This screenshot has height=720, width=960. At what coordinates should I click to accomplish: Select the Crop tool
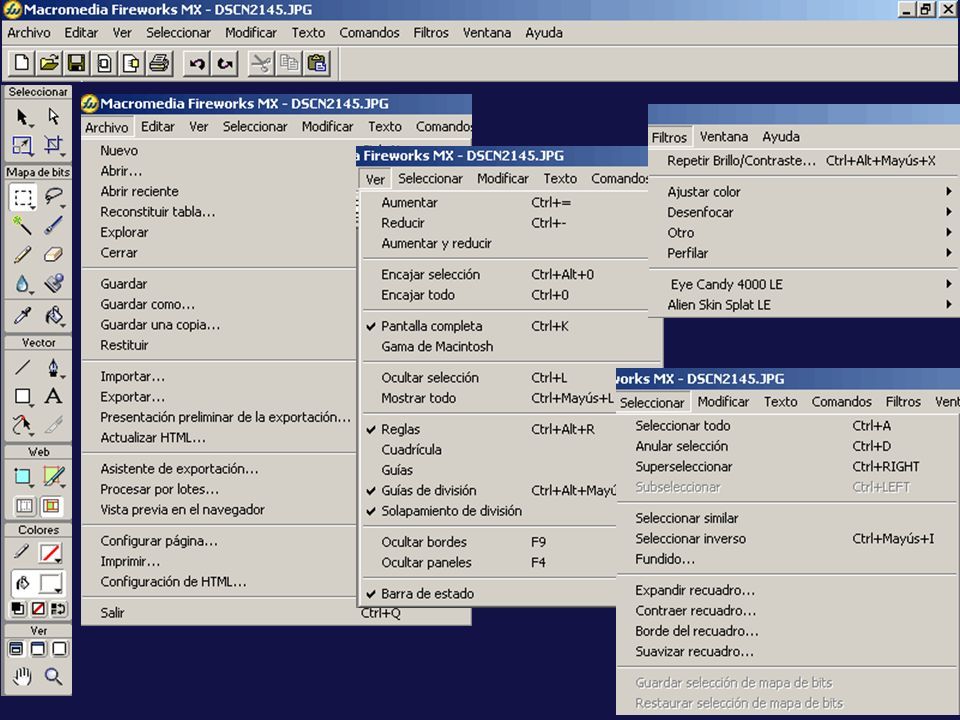pos(53,145)
